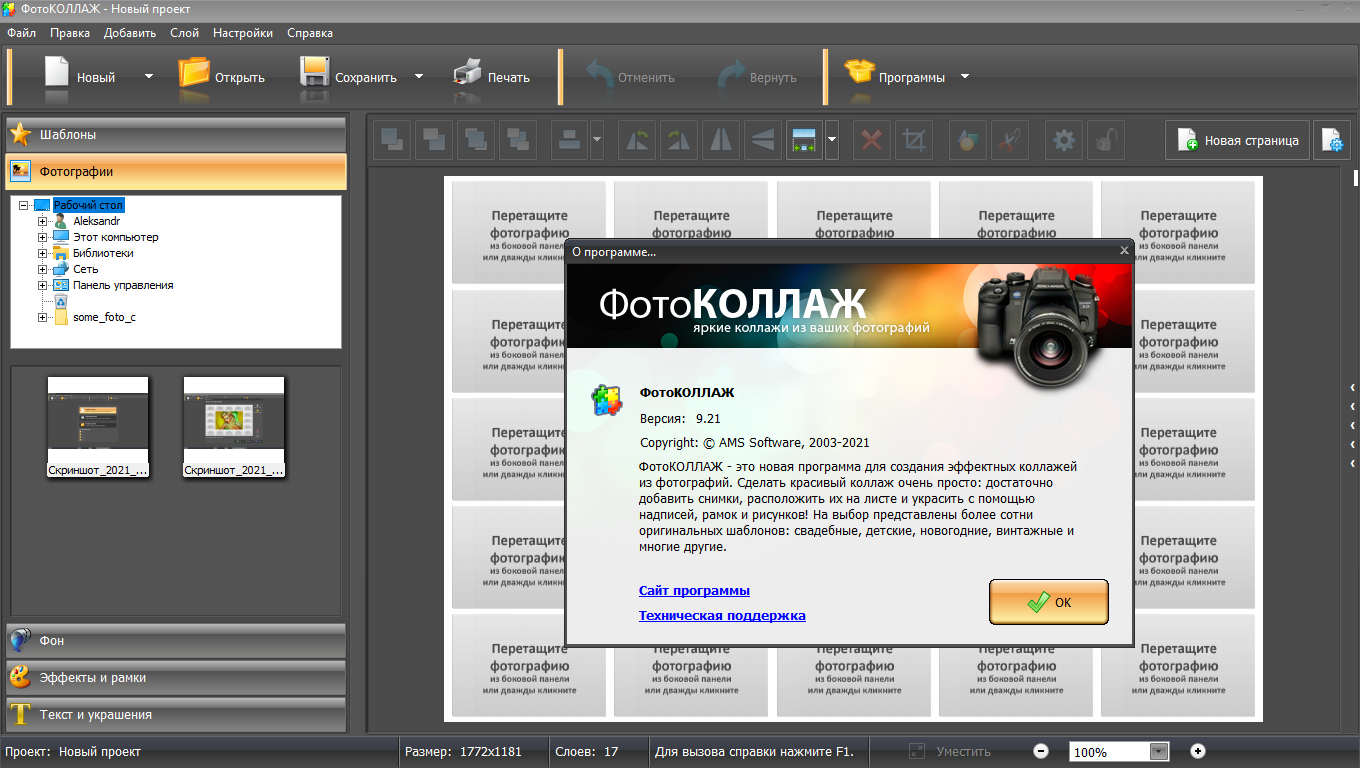Click the flip horizontally icon
The height and width of the screenshot is (768, 1360).
pyautogui.click(x=720, y=140)
